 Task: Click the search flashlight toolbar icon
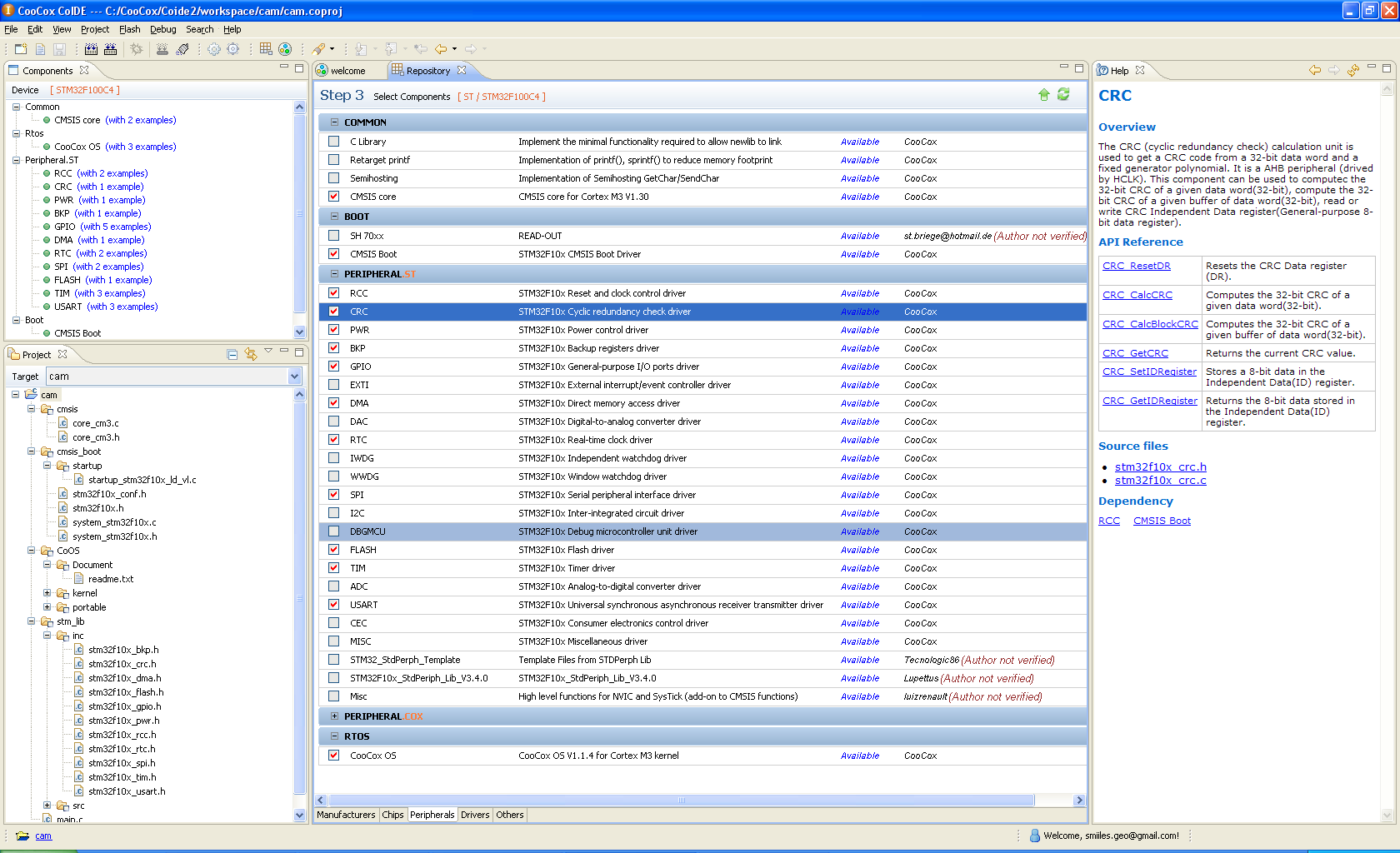tap(318, 49)
